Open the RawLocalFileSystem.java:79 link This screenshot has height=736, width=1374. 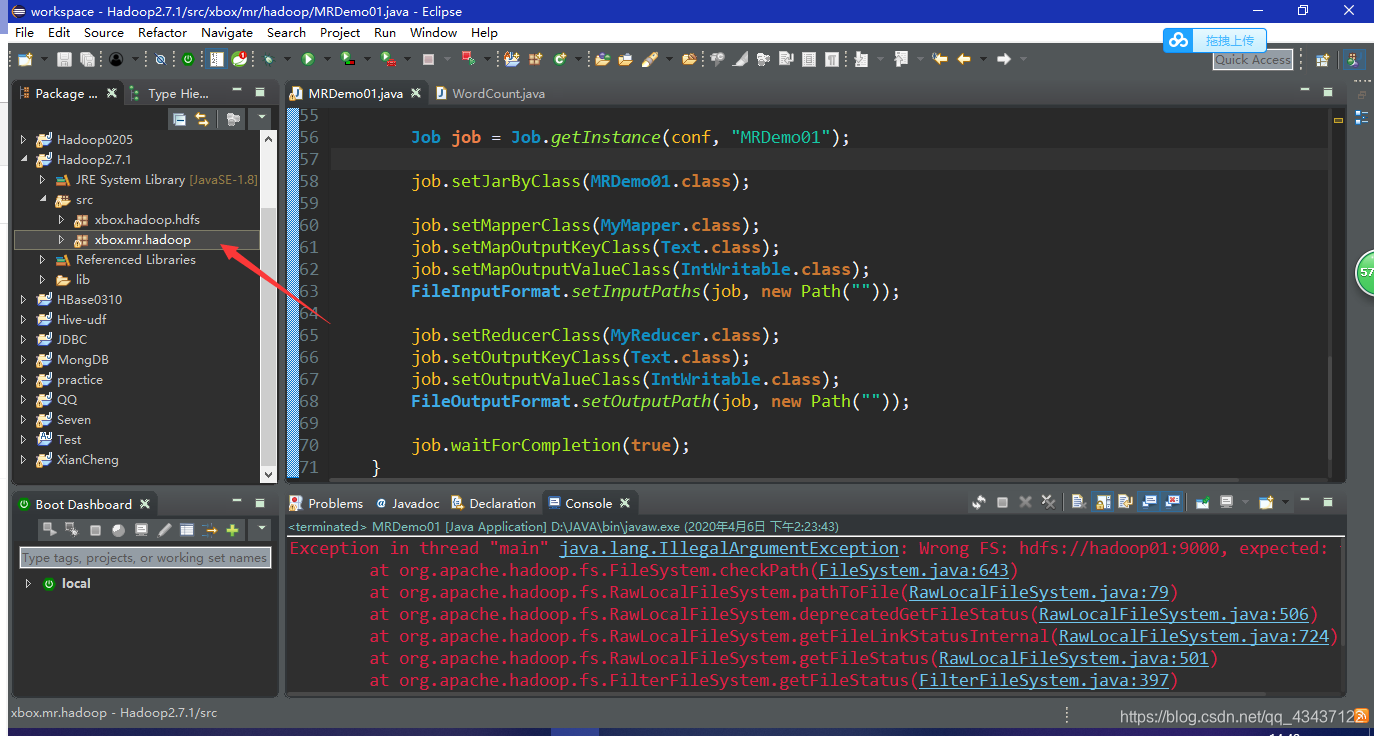(x=1038, y=592)
